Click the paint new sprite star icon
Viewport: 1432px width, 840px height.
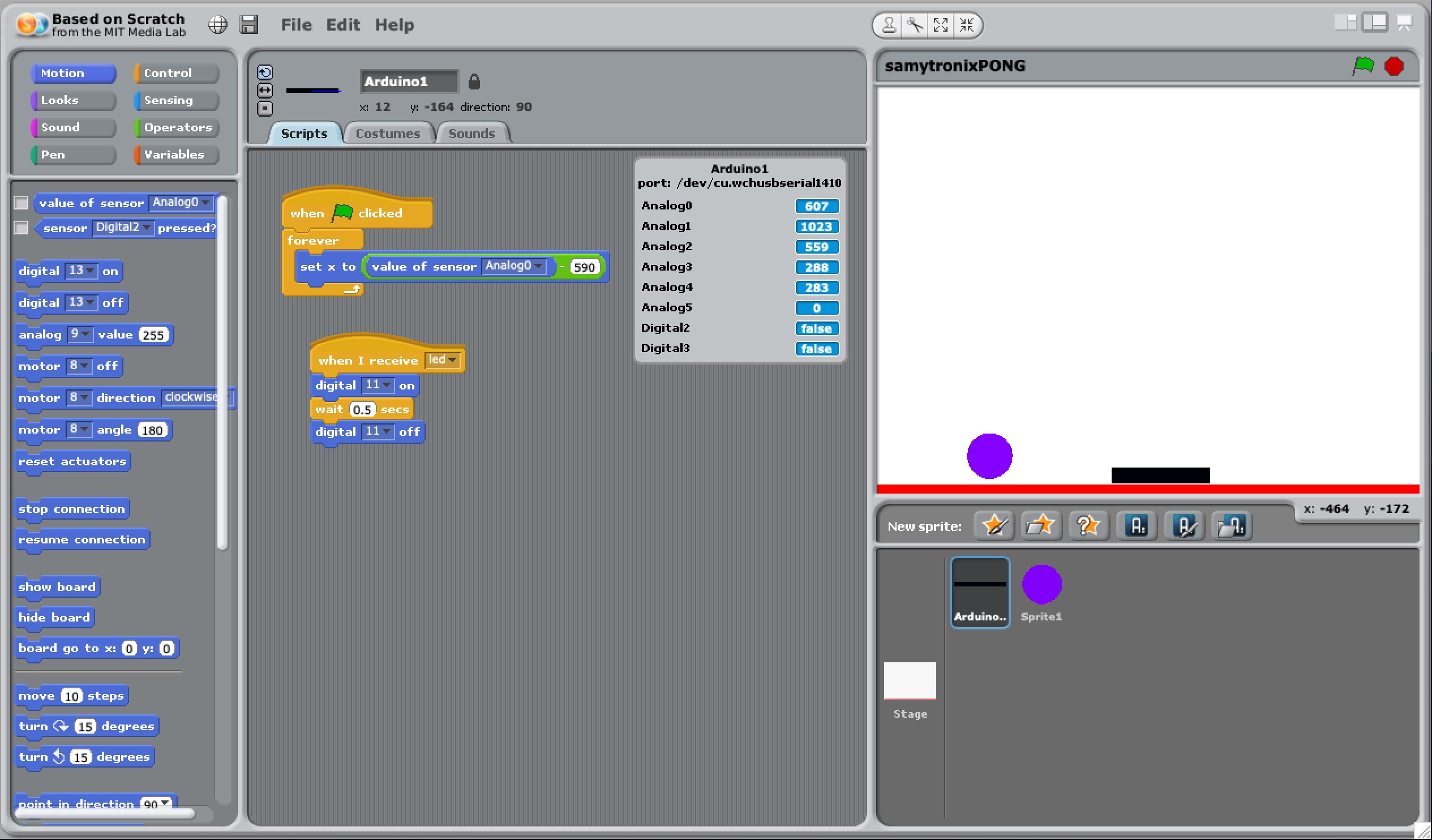pyautogui.click(x=994, y=525)
